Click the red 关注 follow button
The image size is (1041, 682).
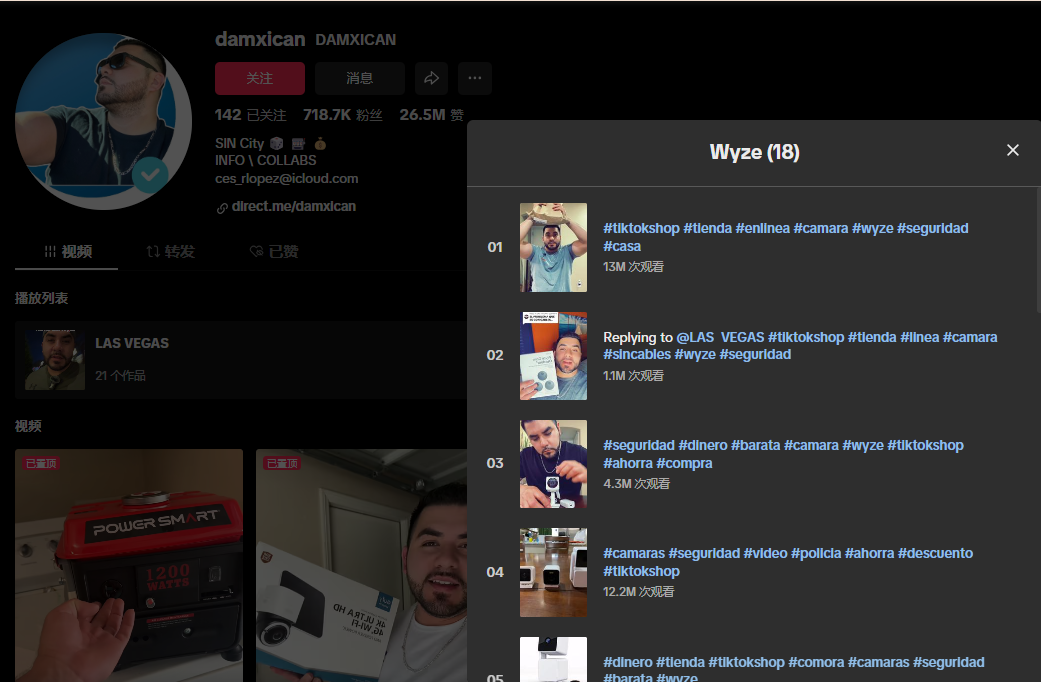click(260, 78)
